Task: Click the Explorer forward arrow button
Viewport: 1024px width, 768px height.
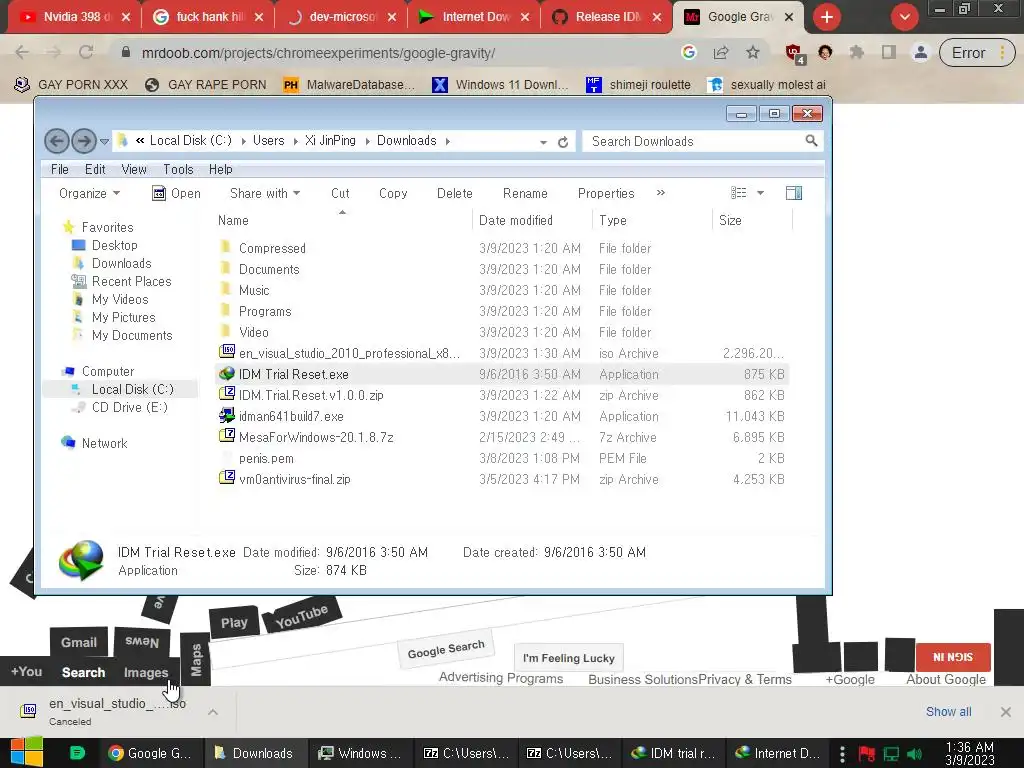Action: [x=84, y=140]
